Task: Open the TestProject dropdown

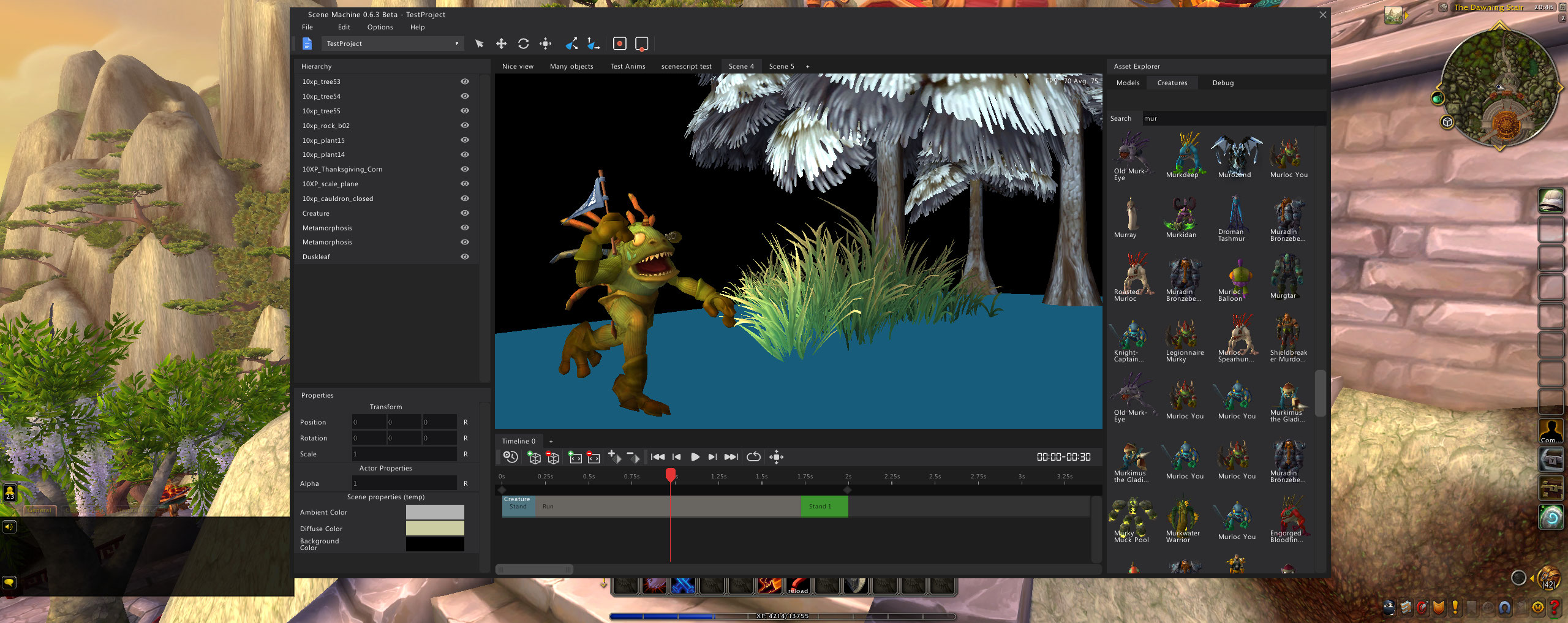Action: point(393,43)
